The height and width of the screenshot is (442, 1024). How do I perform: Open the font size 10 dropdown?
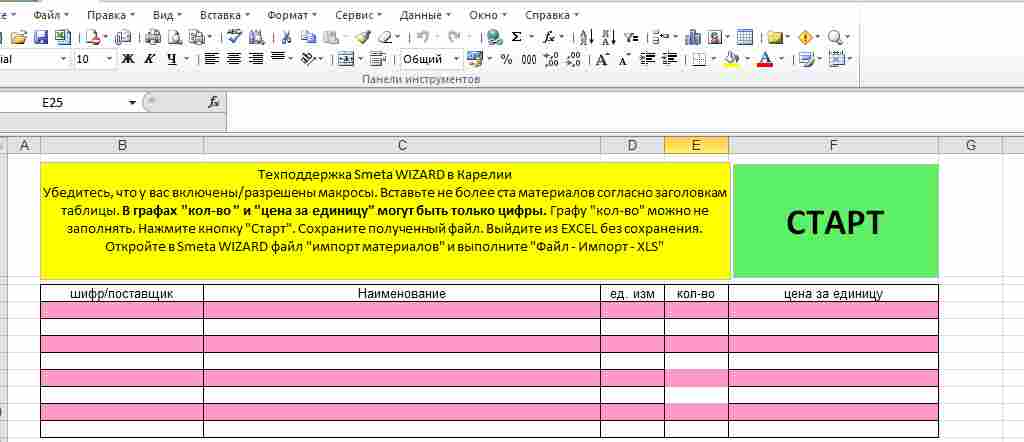pos(109,59)
